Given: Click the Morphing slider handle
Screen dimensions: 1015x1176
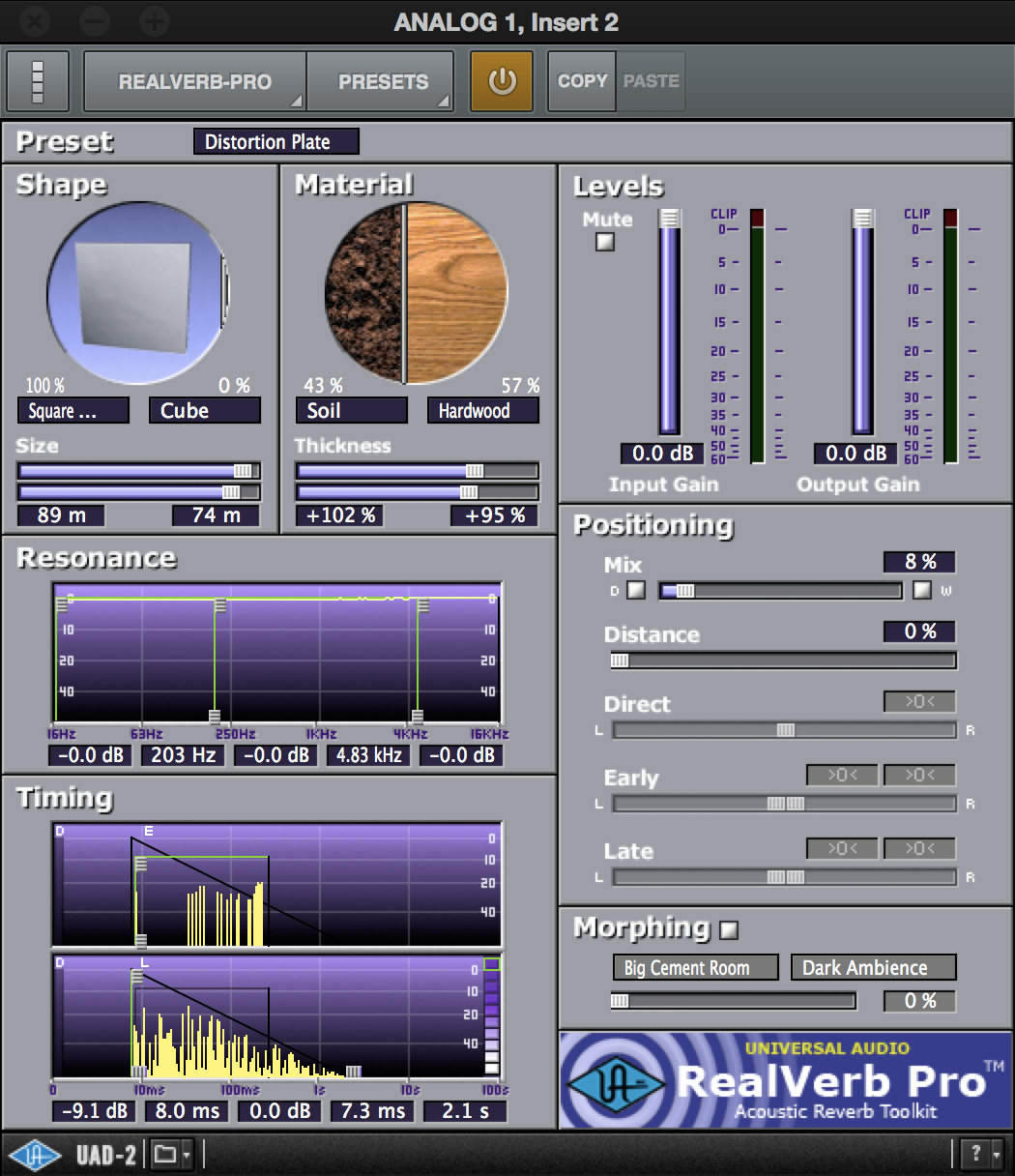Looking at the screenshot, I should coord(620,1001).
